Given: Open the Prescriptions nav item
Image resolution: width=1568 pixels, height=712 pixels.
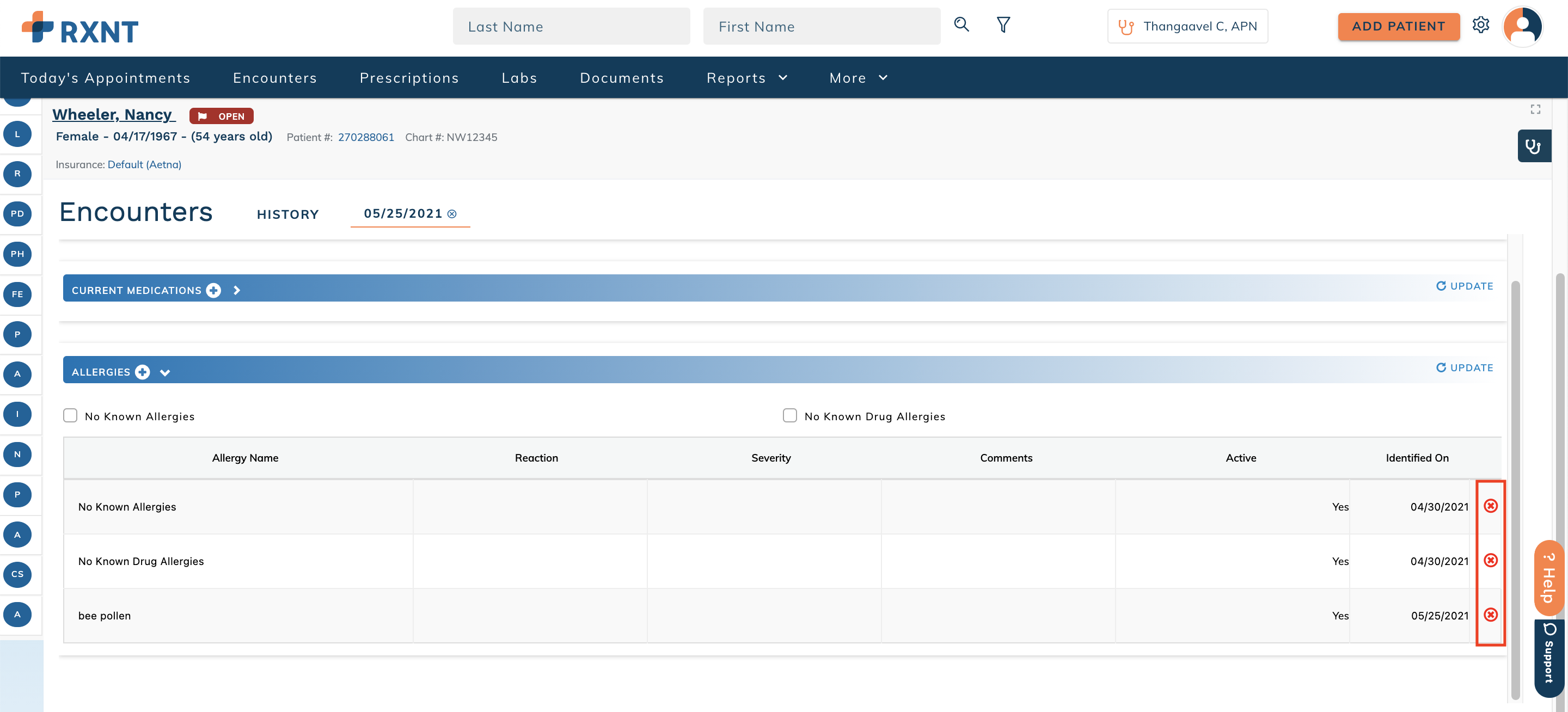Looking at the screenshot, I should pyautogui.click(x=409, y=78).
